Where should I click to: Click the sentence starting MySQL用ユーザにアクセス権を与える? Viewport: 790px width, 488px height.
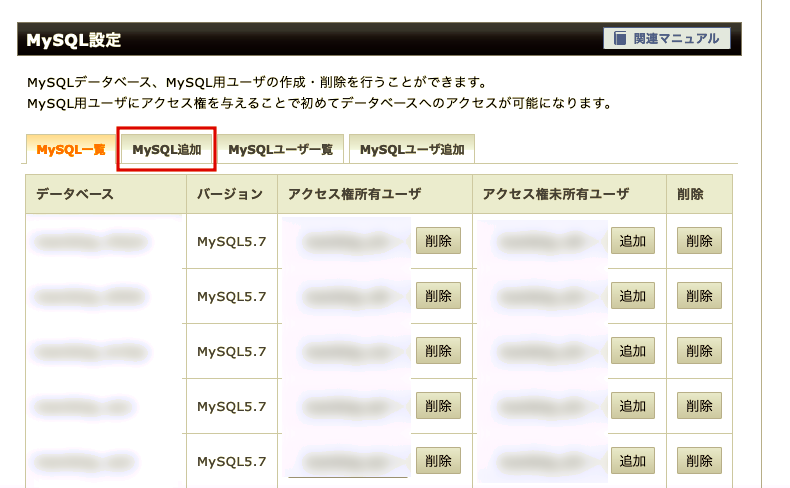pyautogui.click(x=320, y=103)
